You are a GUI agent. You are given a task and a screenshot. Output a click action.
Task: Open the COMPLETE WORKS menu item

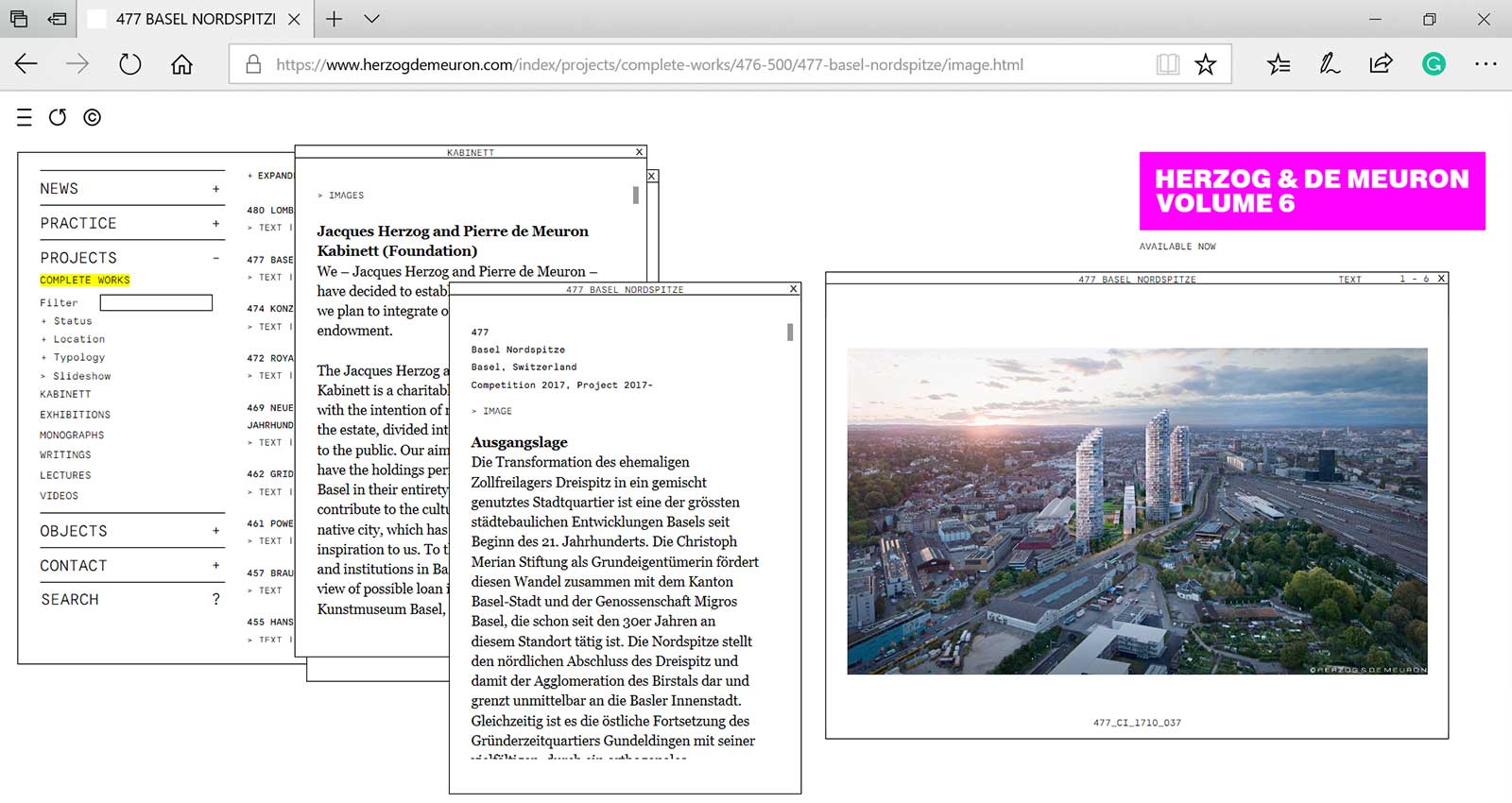coord(85,281)
